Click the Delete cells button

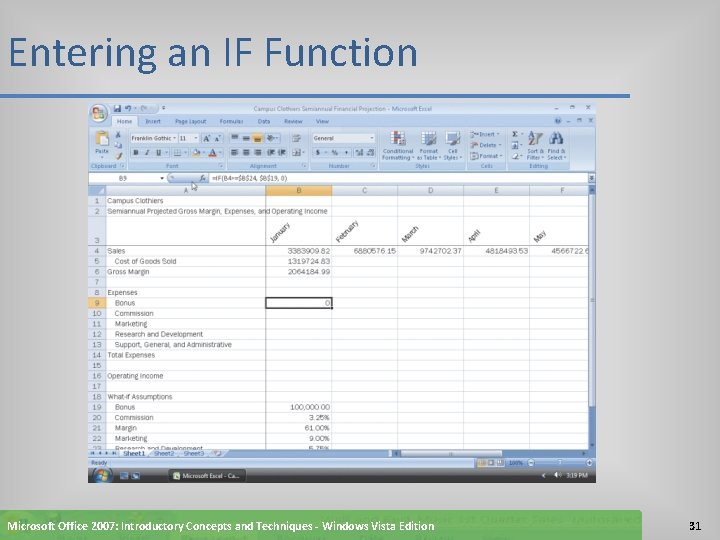[x=486, y=145]
